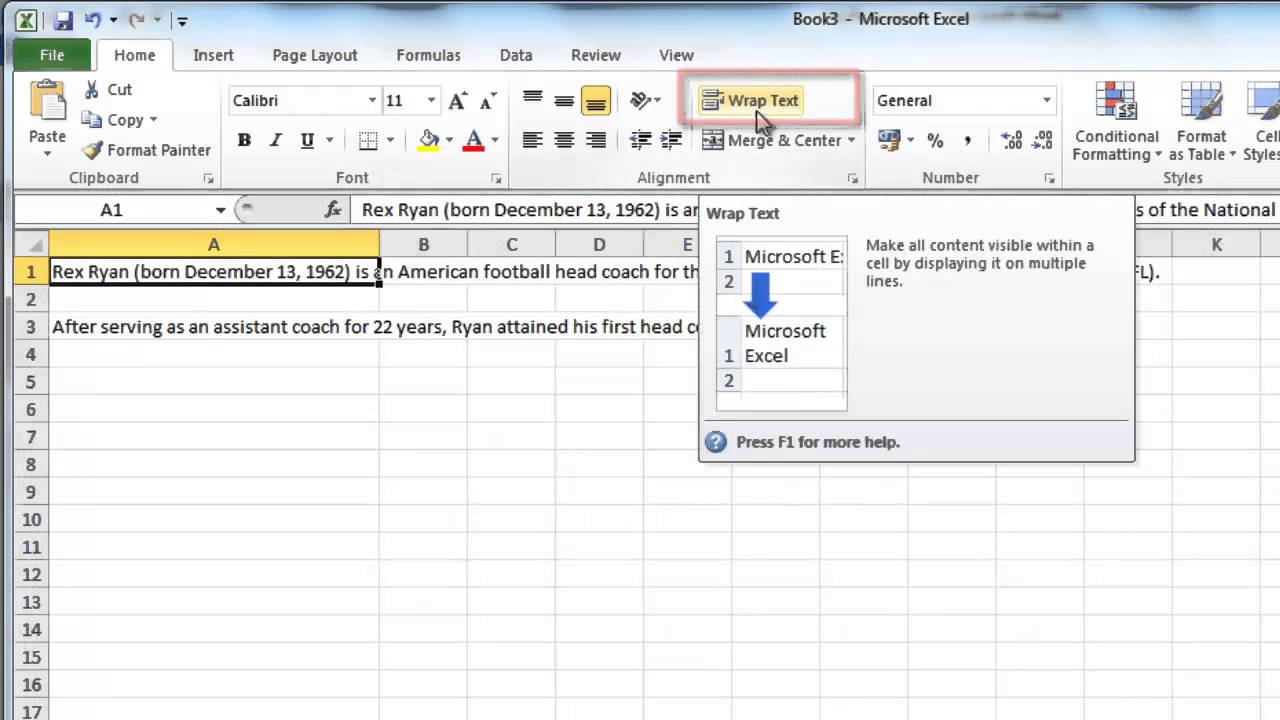Click the Copy icon
The height and width of the screenshot is (720, 1280).
pos(92,120)
